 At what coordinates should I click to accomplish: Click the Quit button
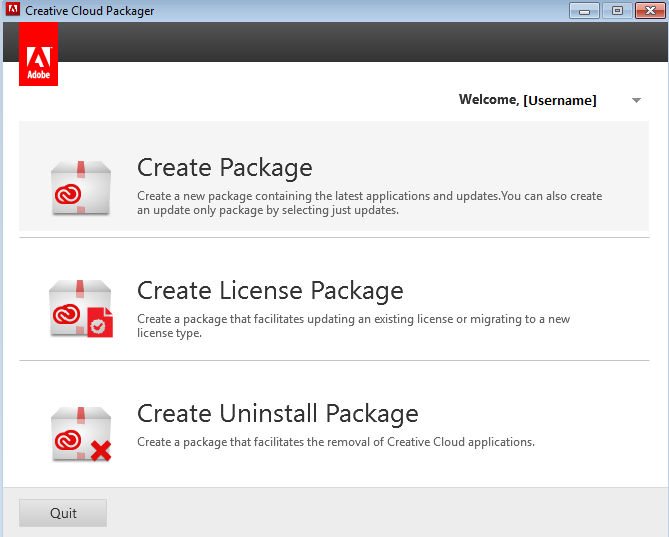[x=63, y=513]
